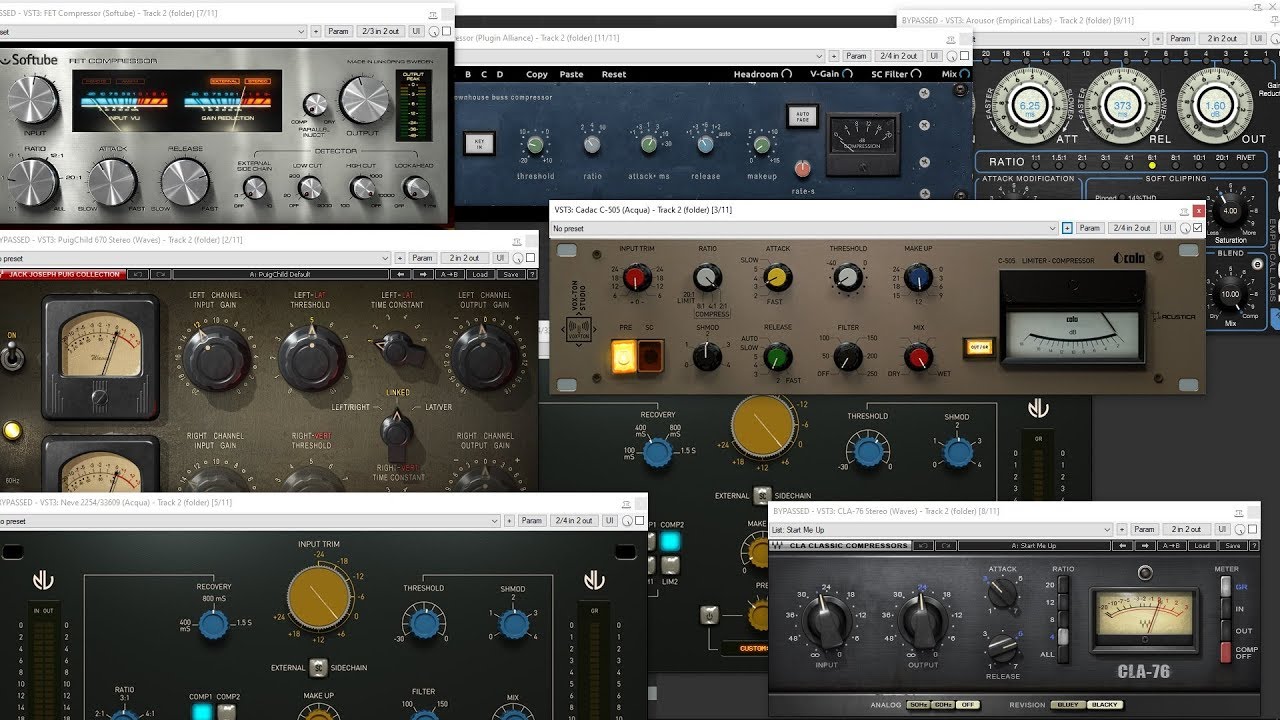1280x720 pixels.
Task: Click previous preset arrow in PuigChild toolbar
Action: (x=401, y=274)
